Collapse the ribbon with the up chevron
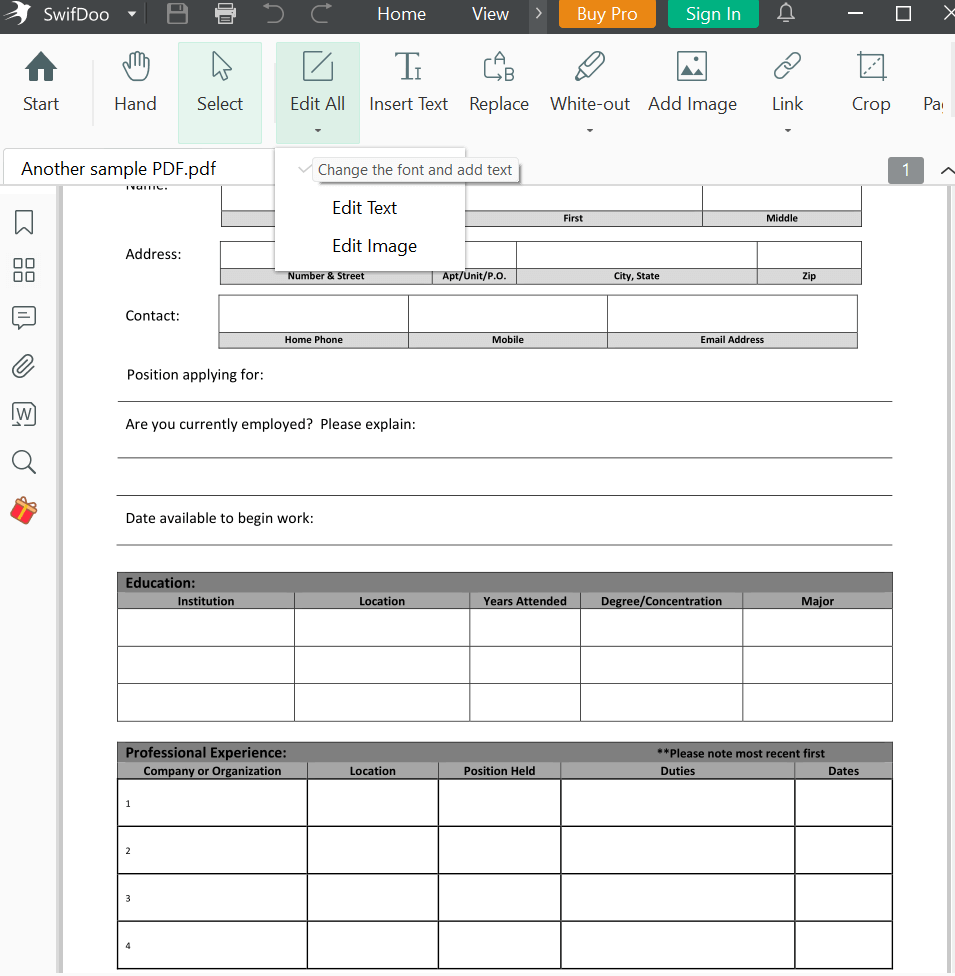Image resolution: width=955 pixels, height=976 pixels. [947, 171]
